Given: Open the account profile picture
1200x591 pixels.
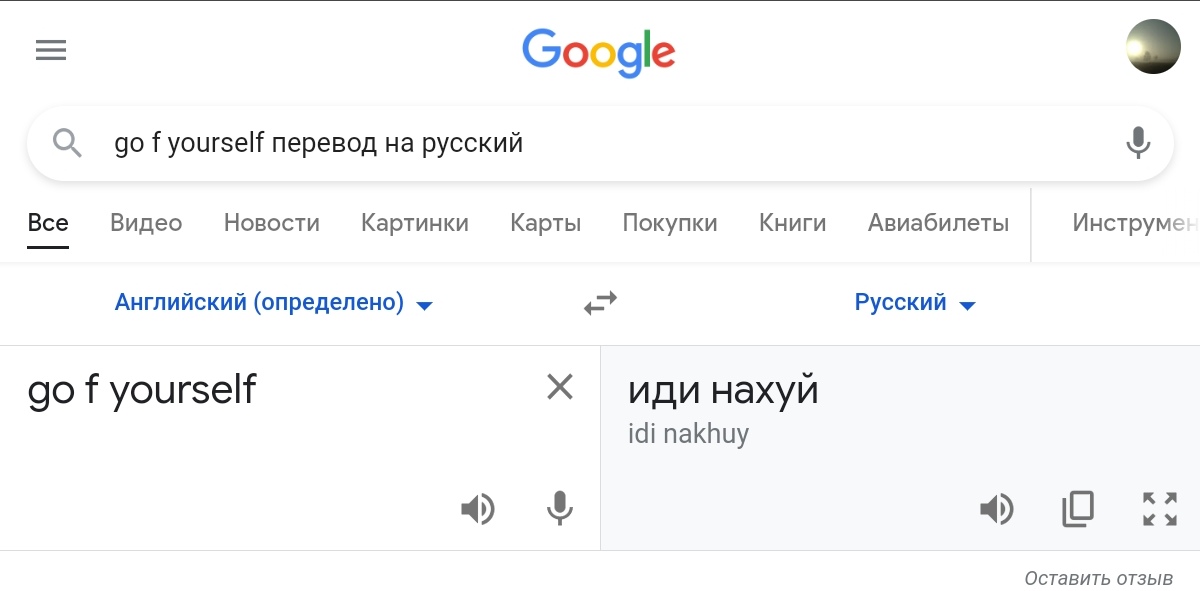Looking at the screenshot, I should (x=1152, y=47).
